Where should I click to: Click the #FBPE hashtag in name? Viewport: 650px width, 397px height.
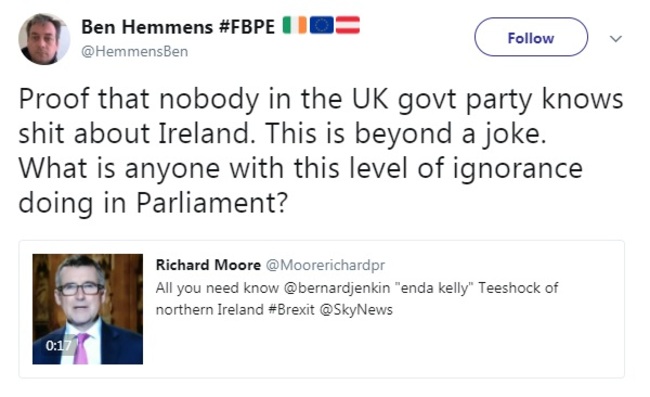(x=247, y=27)
